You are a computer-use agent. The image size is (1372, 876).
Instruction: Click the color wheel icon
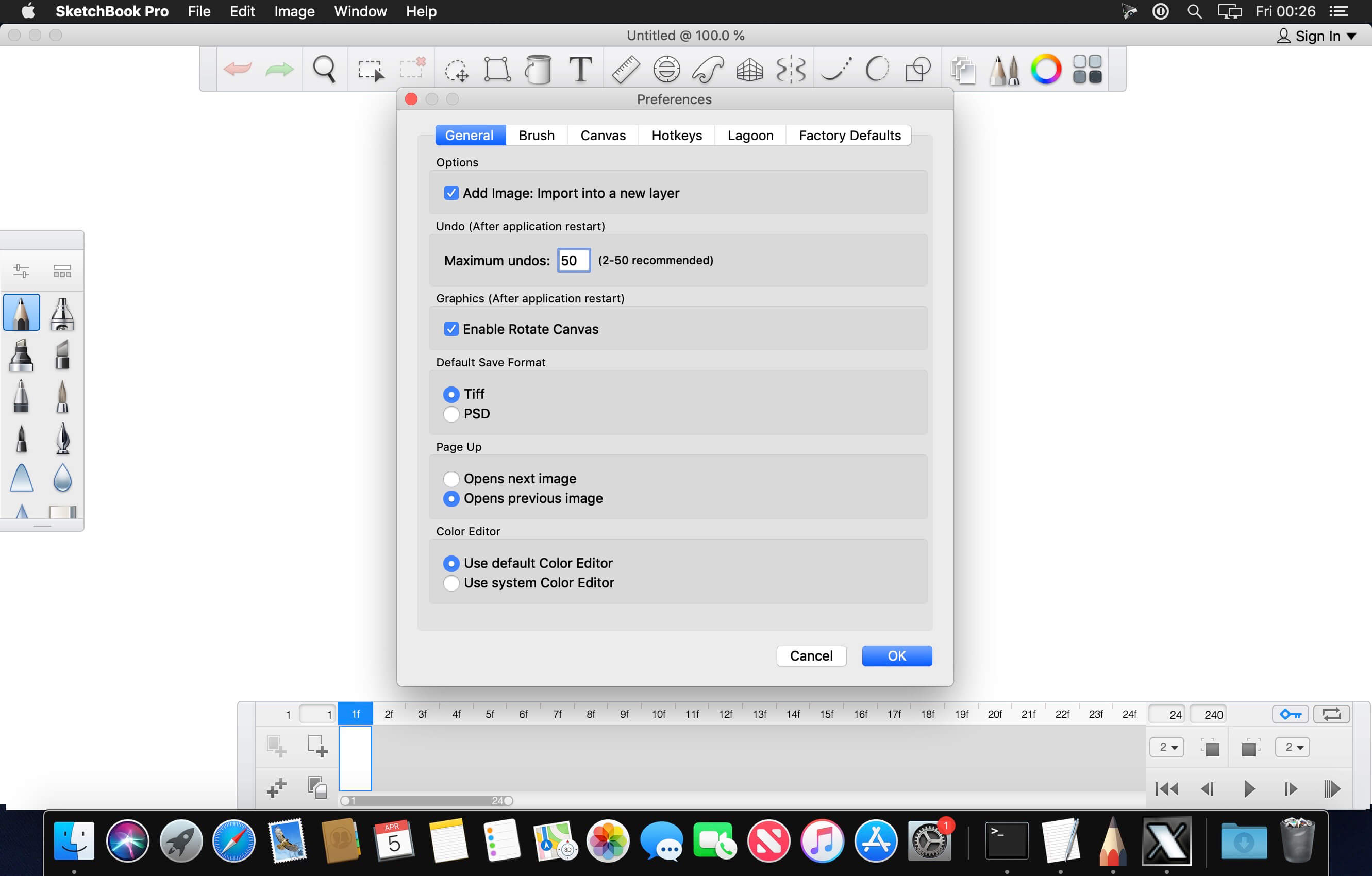1046,68
